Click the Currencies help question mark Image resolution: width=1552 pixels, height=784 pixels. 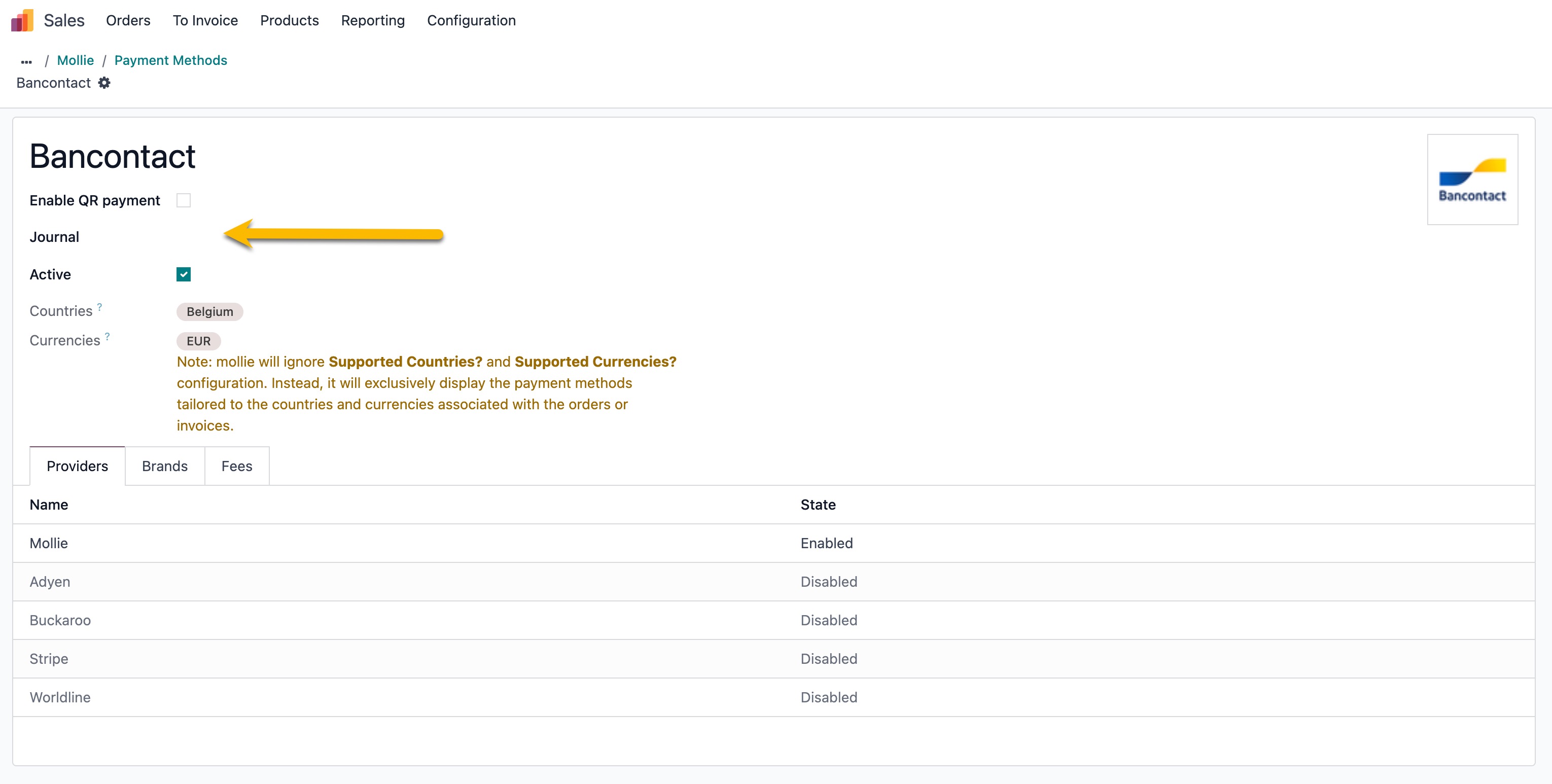(x=107, y=336)
